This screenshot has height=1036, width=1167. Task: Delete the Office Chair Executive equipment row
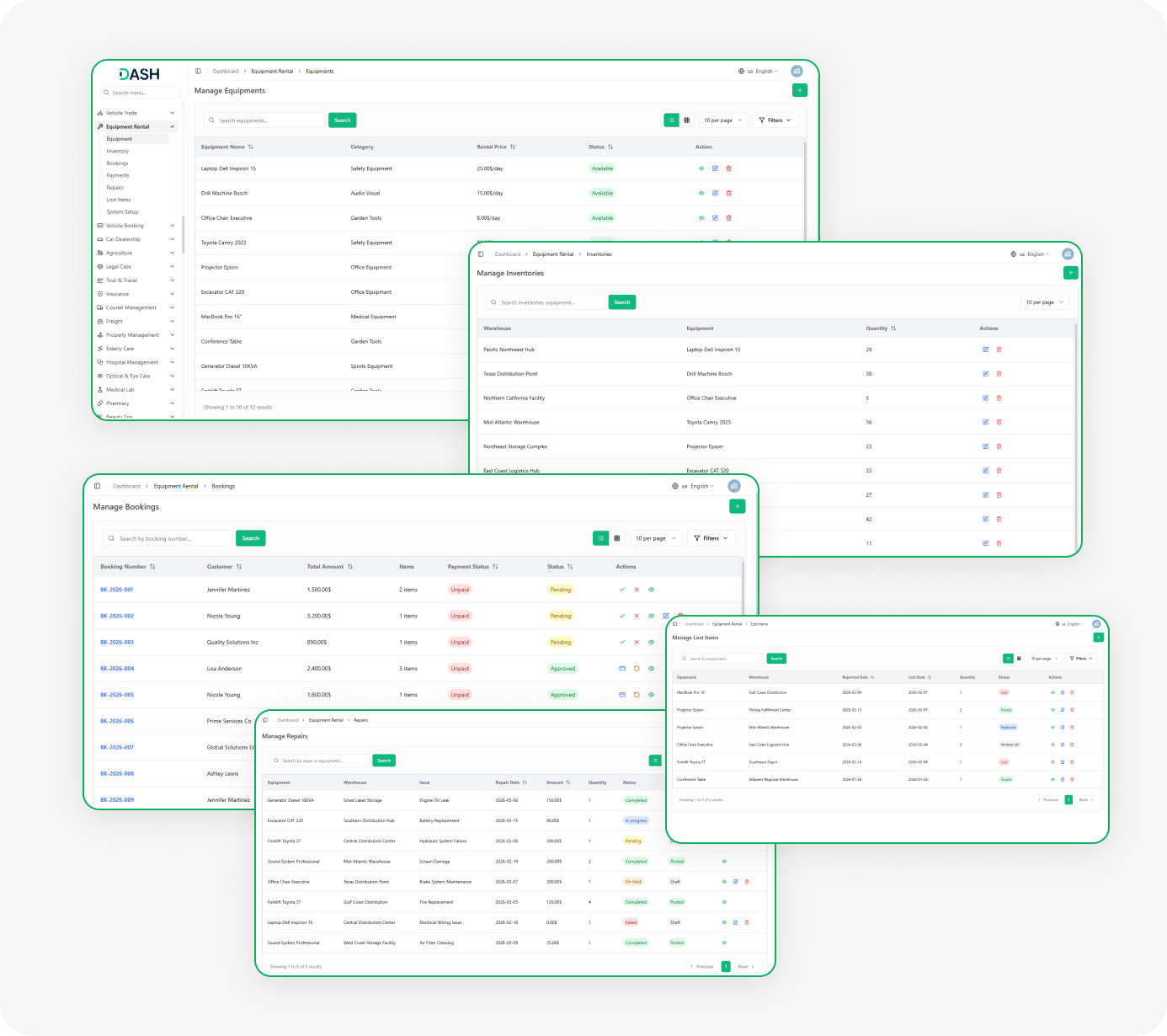pyautogui.click(x=728, y=218)
